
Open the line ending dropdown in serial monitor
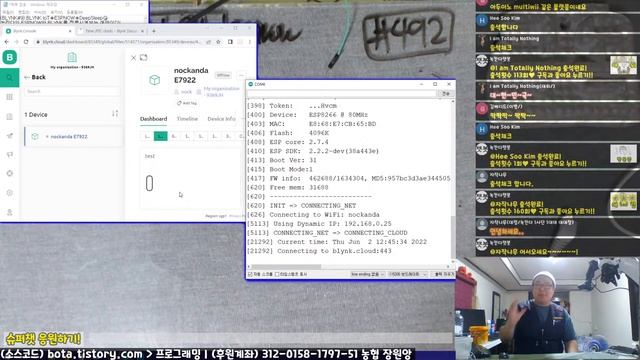(368, 274)
